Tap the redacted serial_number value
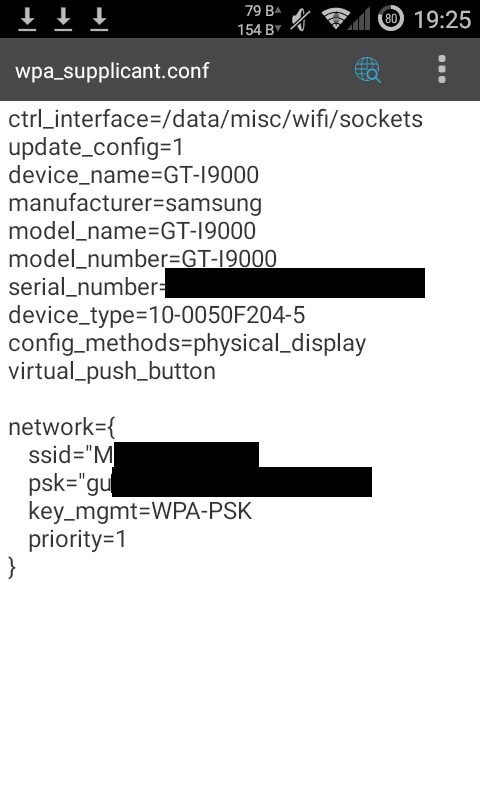Screen dimensions: 480x800 (x=295, y=283)
